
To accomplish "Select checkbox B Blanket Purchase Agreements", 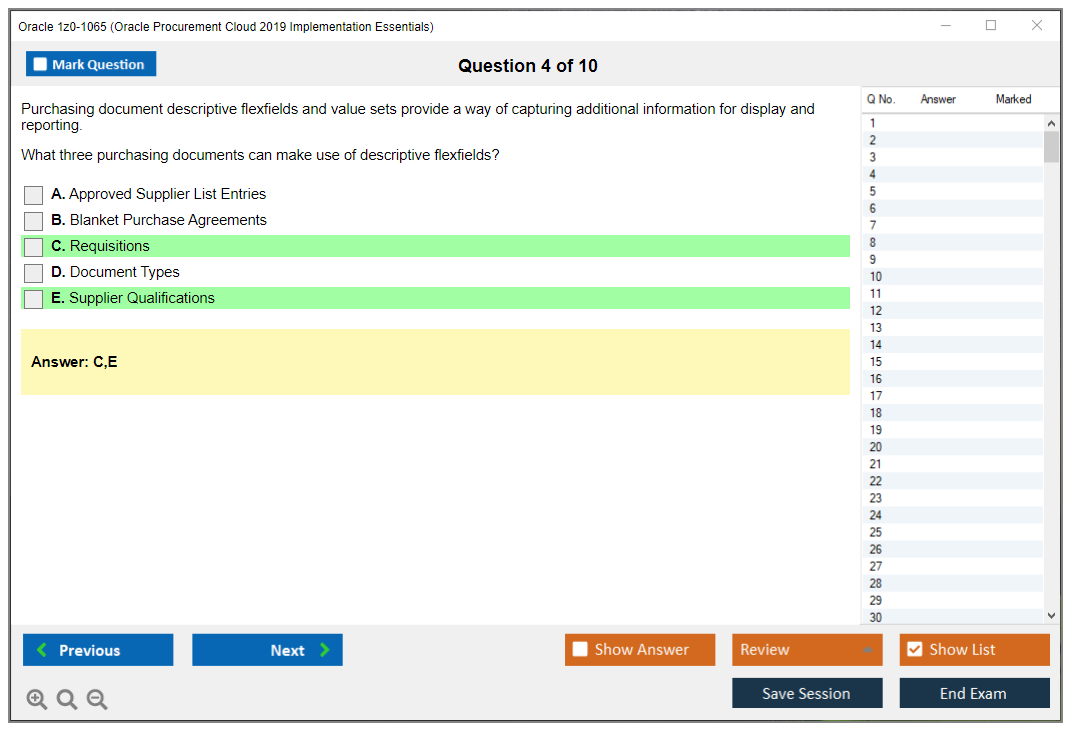I will coord(34,221).
